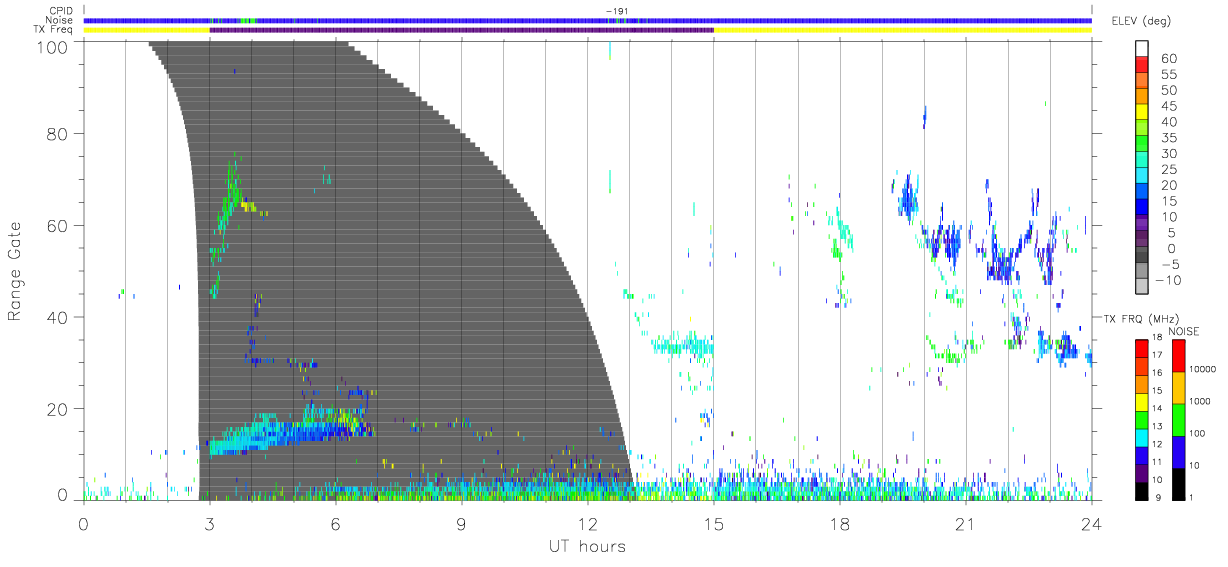
Task: Pick the yellow swatch in elevation colorbar
Action: pyautogui.click(x=1144, y=114)
